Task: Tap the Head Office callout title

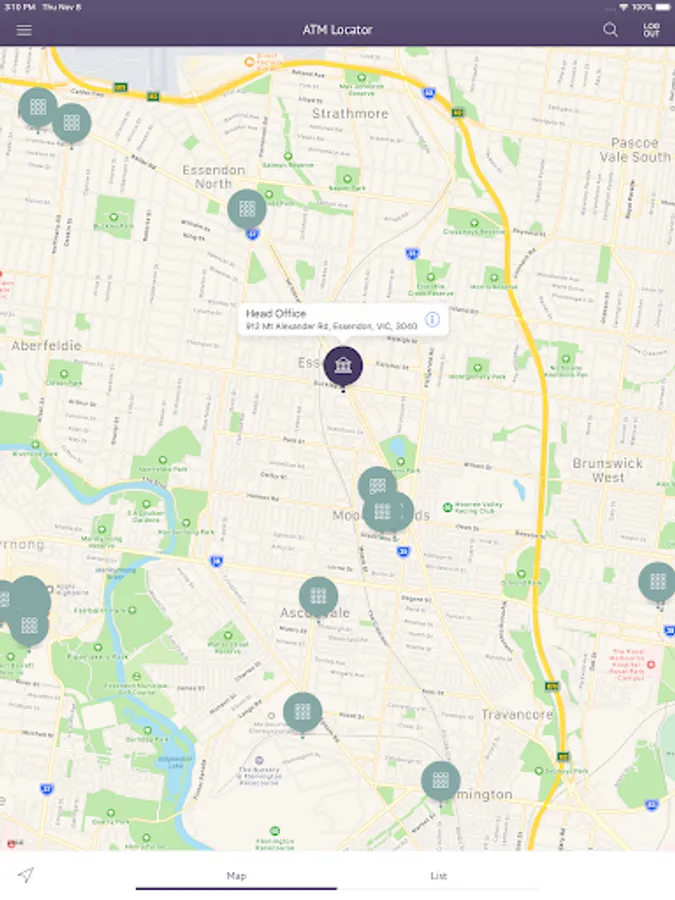Action: 276,313
